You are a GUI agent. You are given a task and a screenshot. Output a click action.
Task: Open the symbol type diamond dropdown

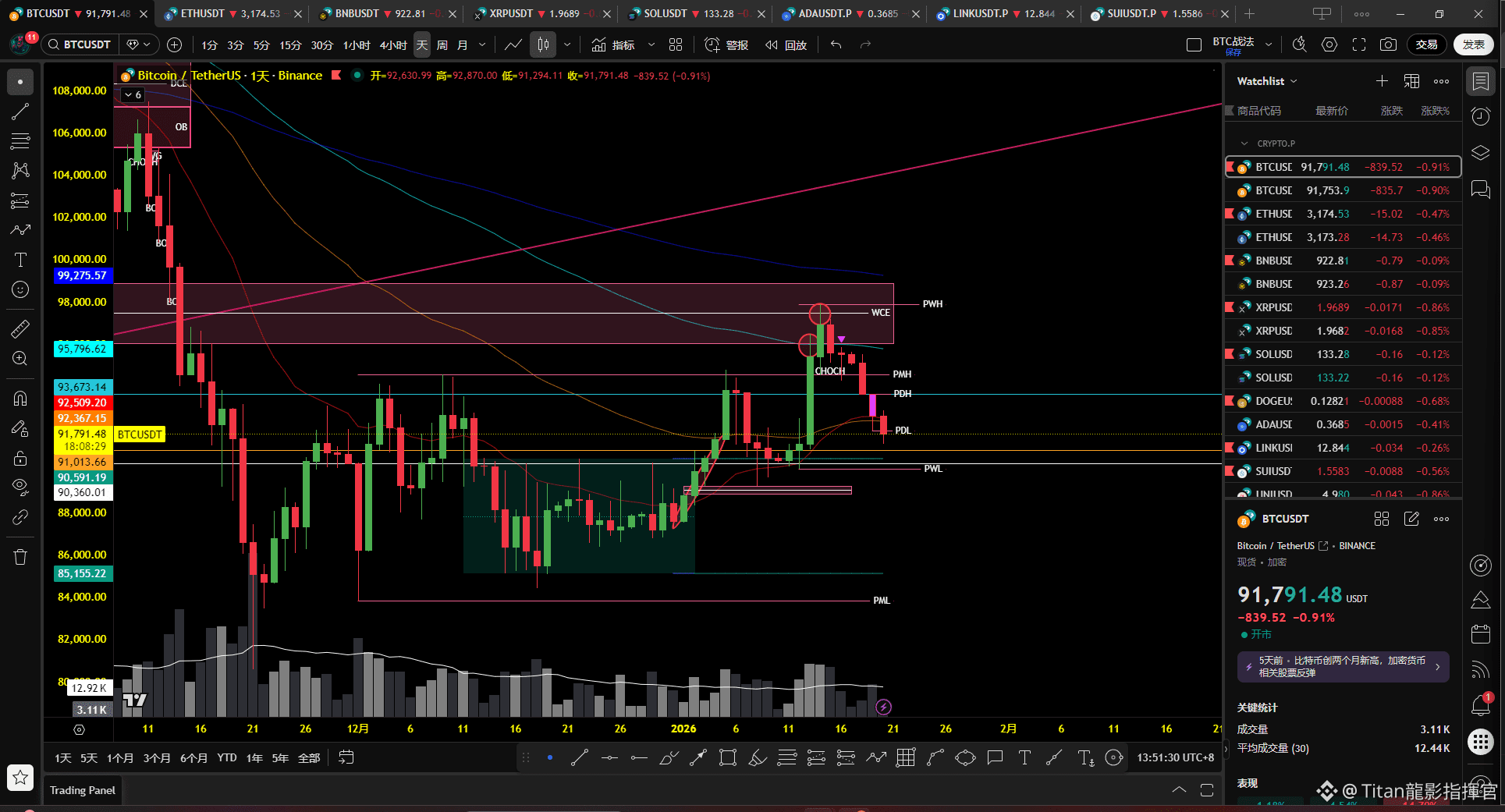pyautogui.click(x=139, y=44)
